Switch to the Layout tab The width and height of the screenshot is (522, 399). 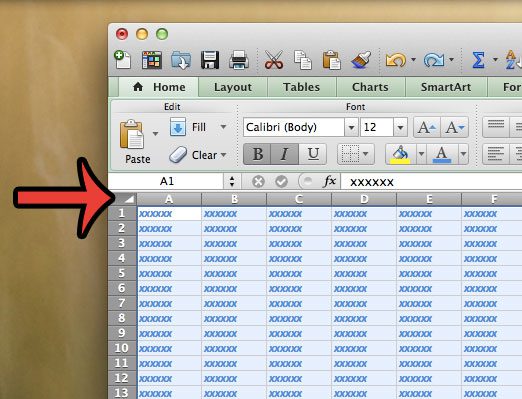pos(233,87)
